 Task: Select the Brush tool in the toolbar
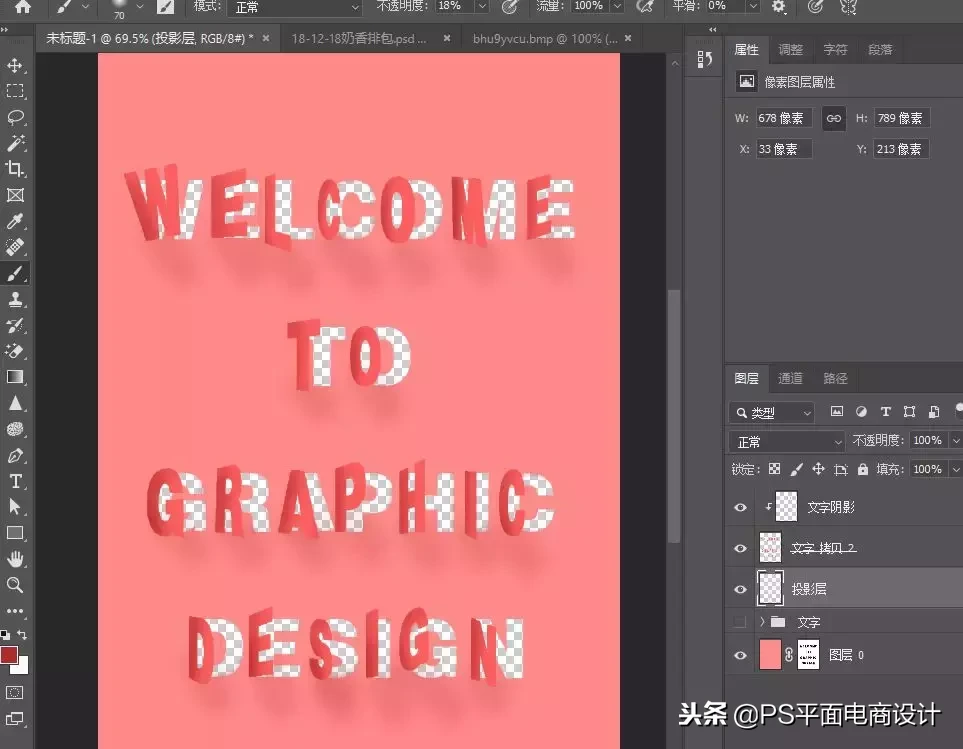tap(15, 273)
